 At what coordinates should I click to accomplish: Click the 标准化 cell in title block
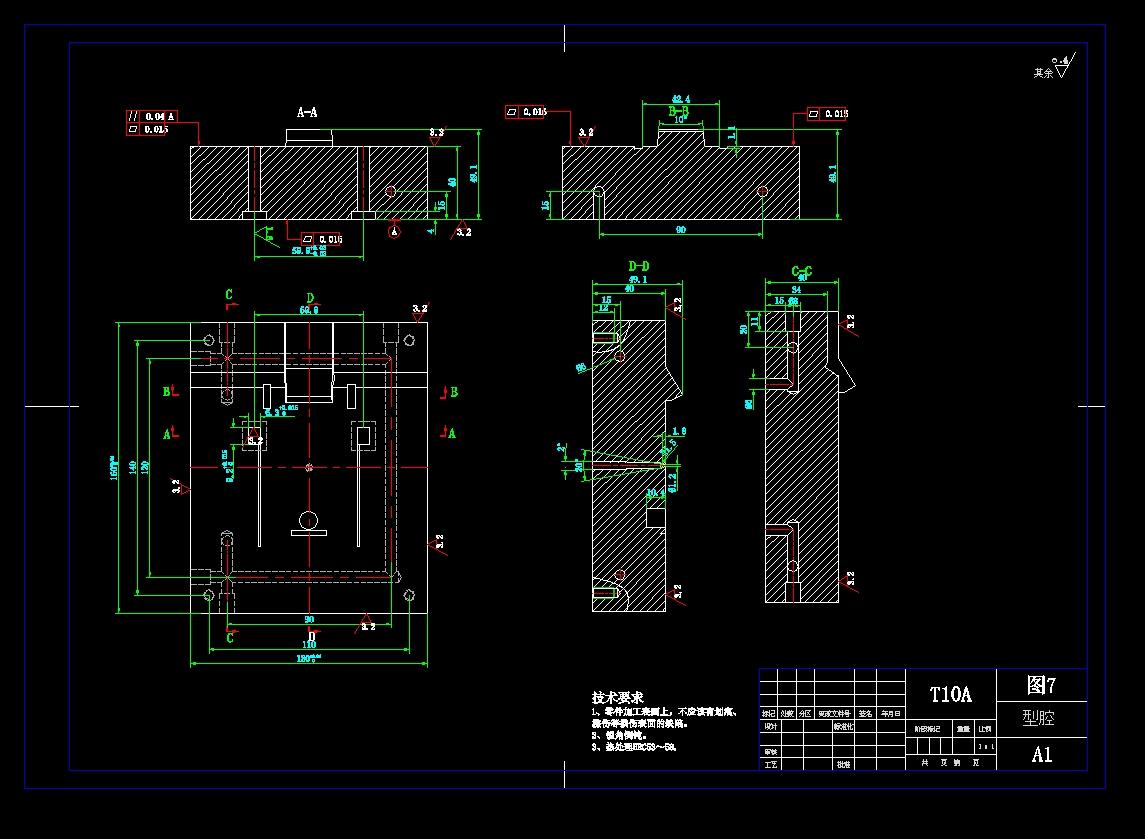click(843, 727)
